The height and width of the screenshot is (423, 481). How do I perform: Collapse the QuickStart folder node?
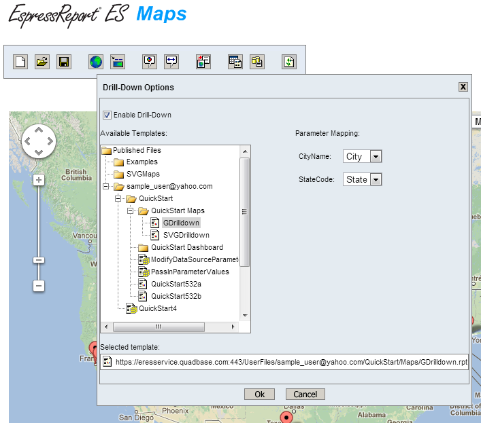[118, 199]
